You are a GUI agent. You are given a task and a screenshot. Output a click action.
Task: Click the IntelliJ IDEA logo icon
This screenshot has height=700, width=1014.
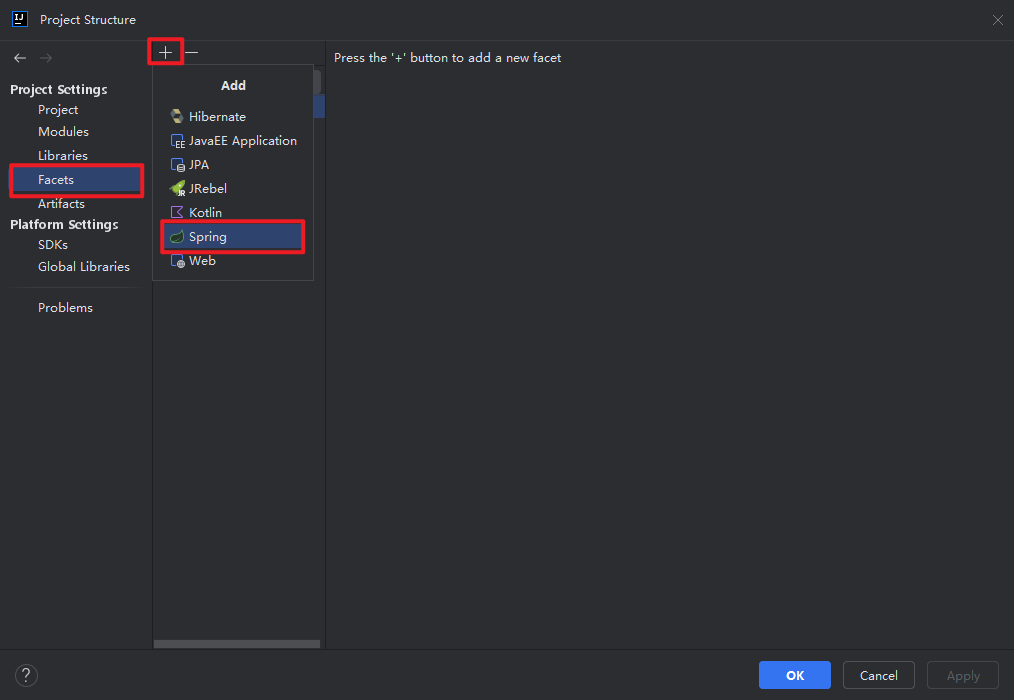tap(20, 19)
